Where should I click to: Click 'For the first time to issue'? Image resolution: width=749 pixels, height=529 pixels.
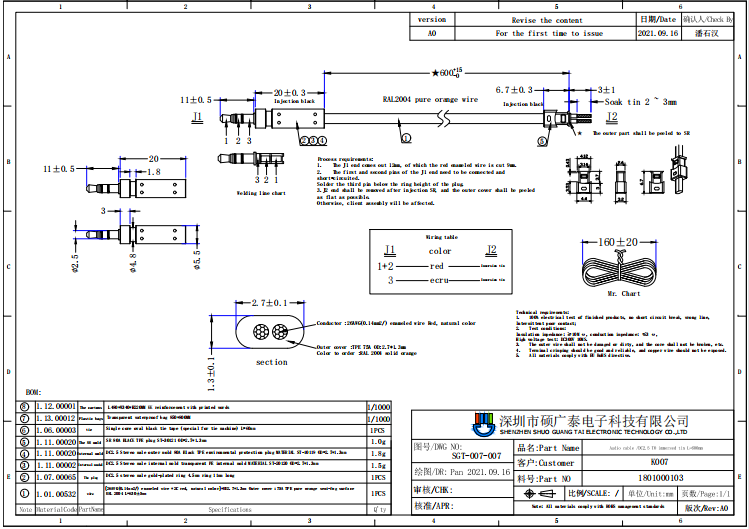549,33
